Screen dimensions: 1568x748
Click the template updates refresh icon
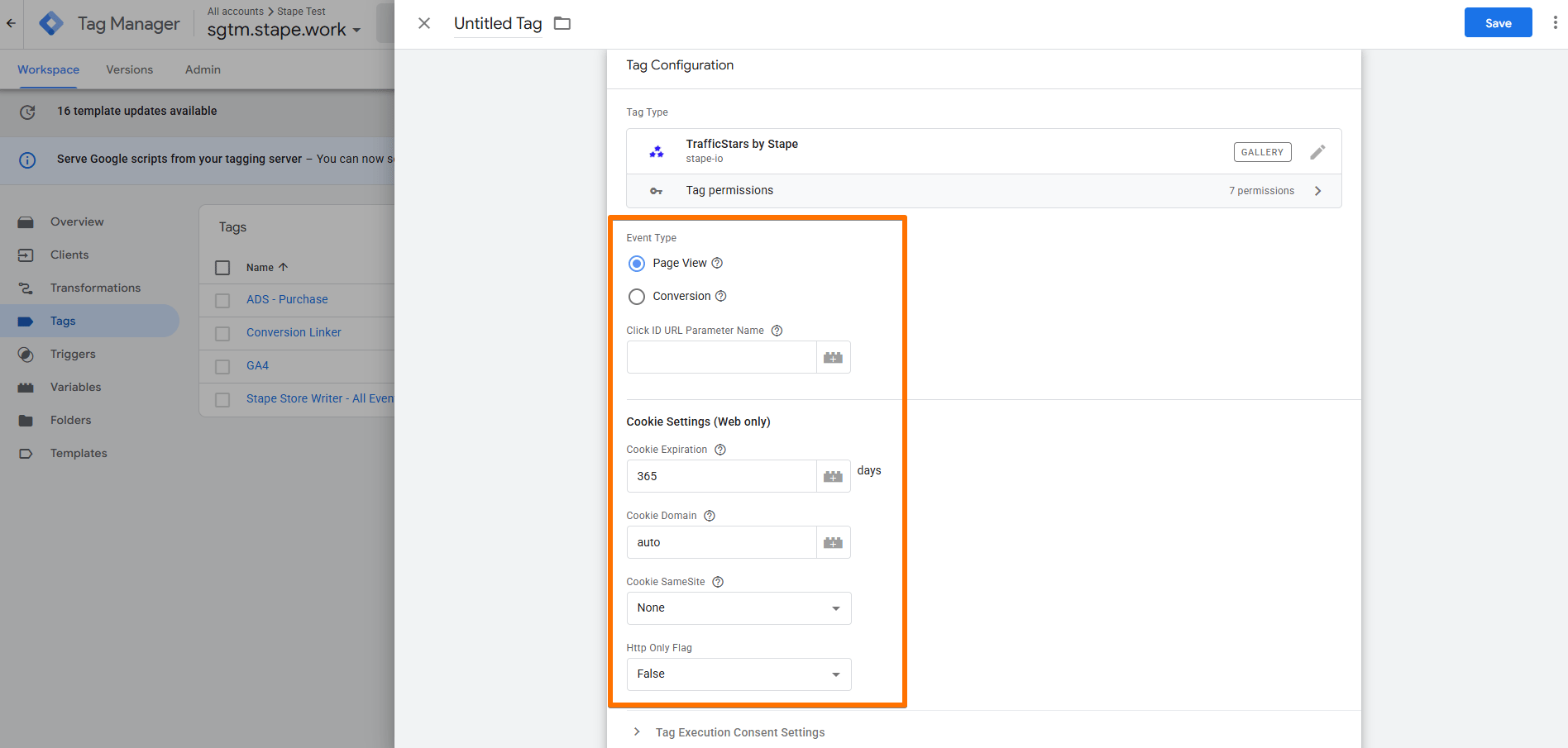[x=27, y=112]
